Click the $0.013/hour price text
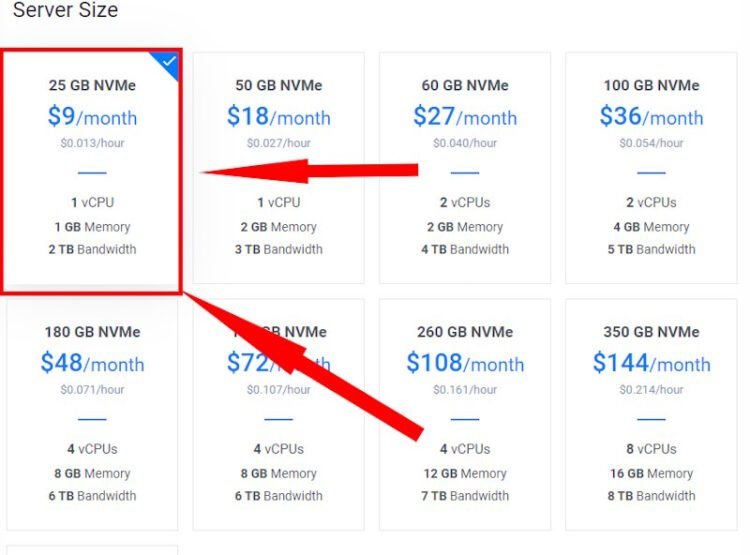Viewport: 750px width, 555px height. 92,143
